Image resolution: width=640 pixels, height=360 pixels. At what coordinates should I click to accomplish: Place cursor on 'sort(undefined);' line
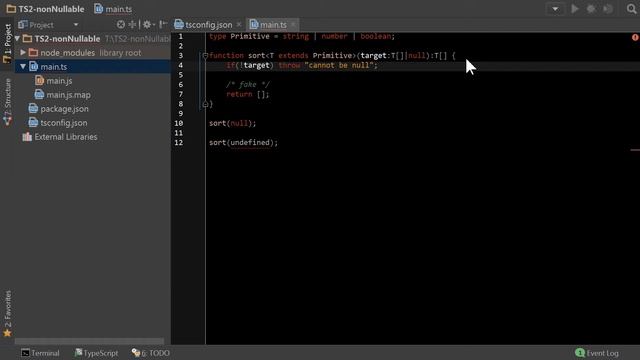tap(243, 142)
